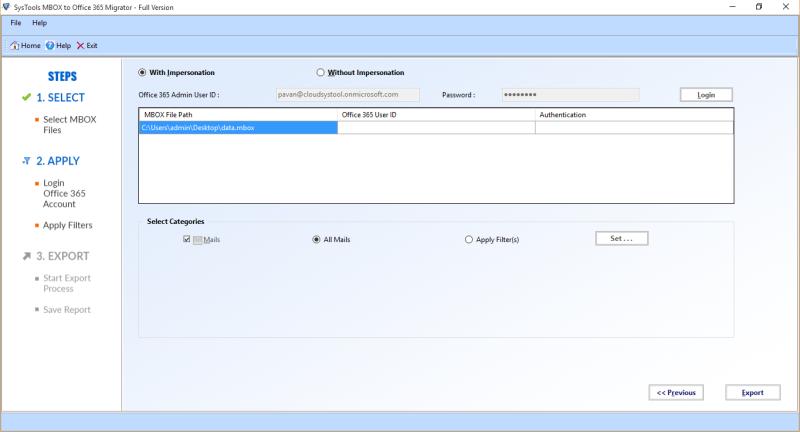
Task: Click the empty Authentication cell for data.mbox
Action: pos(634,128)
